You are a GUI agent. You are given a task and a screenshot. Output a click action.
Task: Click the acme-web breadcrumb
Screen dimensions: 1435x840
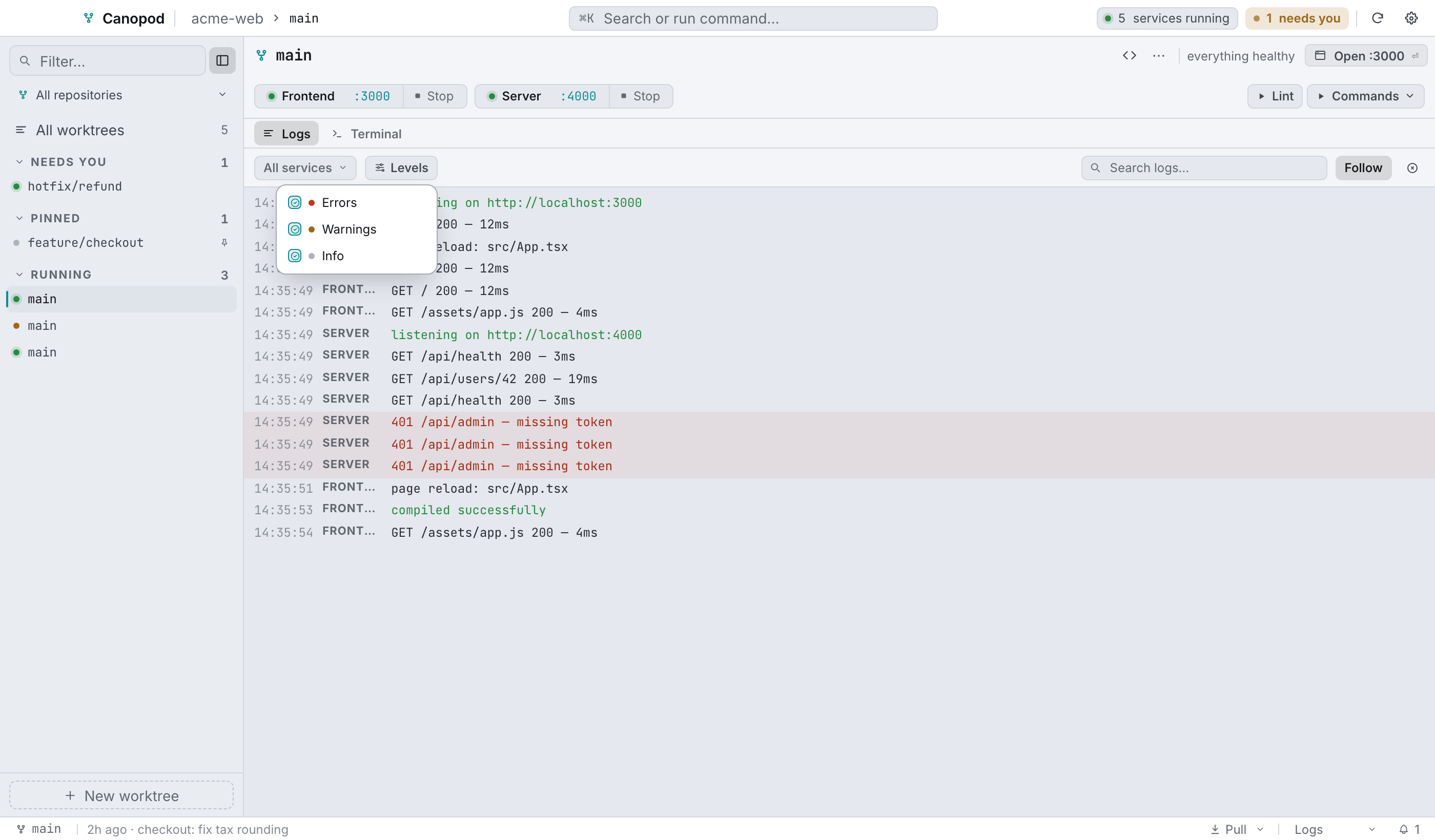point(227,18)
